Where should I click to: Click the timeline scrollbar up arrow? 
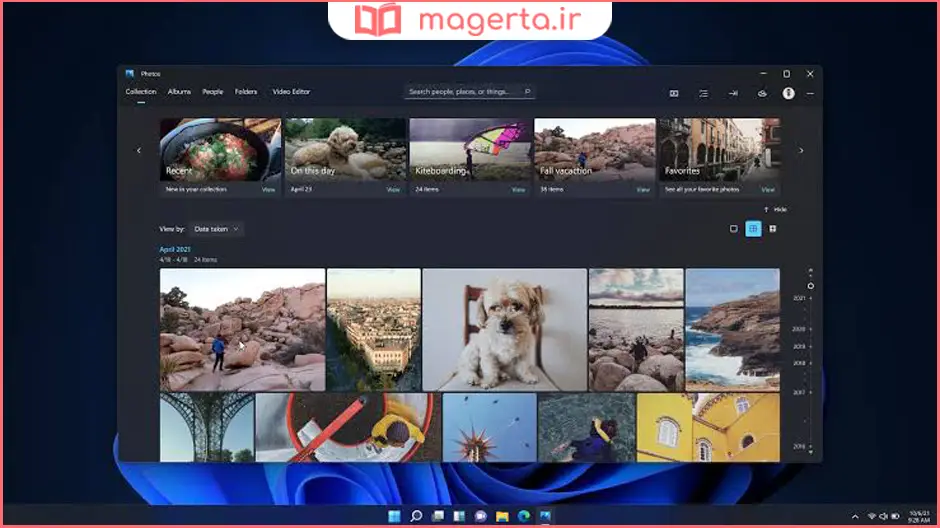pyautogui.click(x=811, y=271)
